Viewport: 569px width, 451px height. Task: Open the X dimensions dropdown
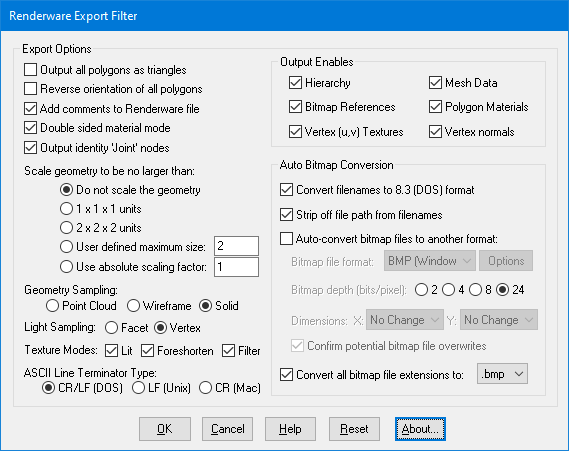coord(405,320)
